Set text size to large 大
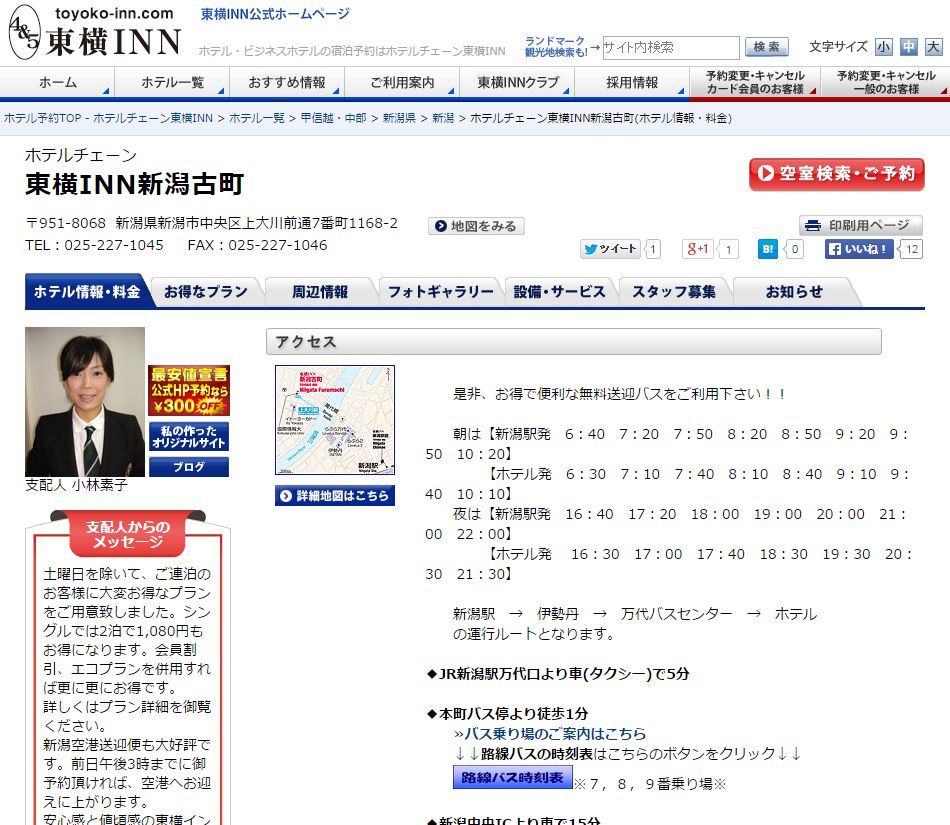The image size is (950, 825). tap(934, 47)
